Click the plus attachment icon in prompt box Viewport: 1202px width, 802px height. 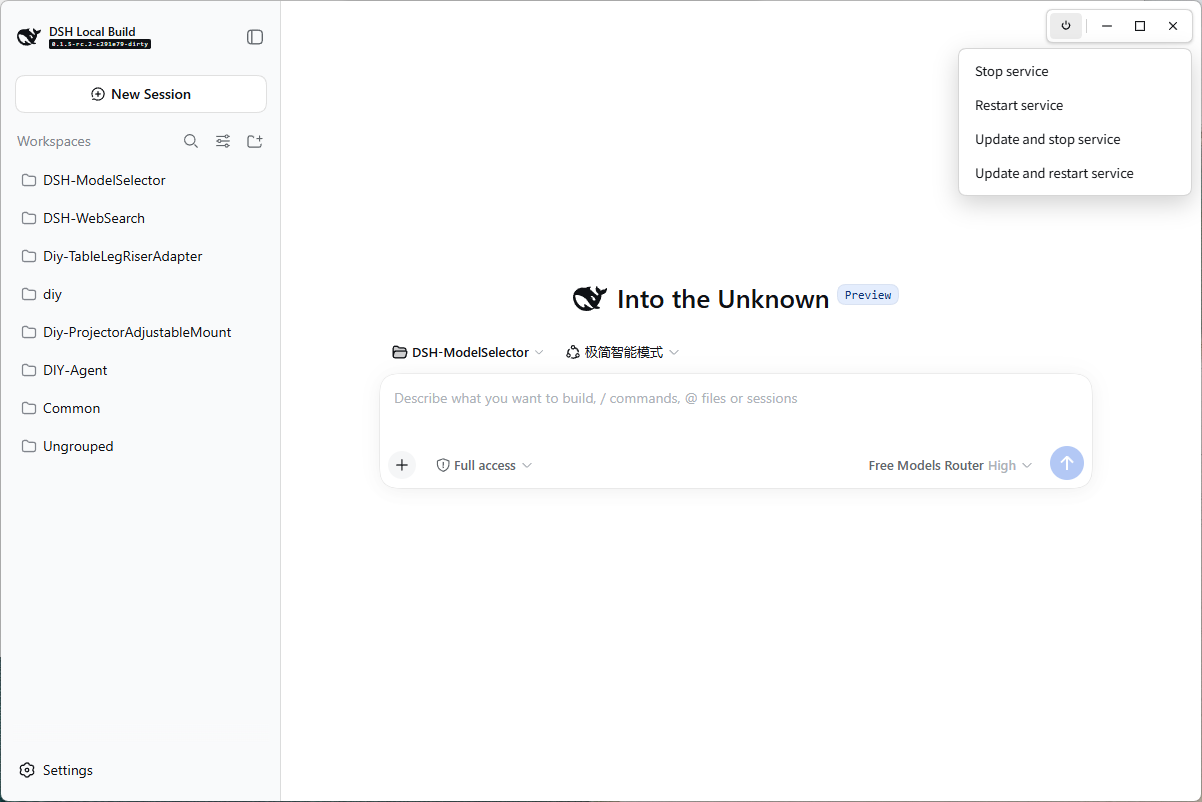[x=402, y=465]
